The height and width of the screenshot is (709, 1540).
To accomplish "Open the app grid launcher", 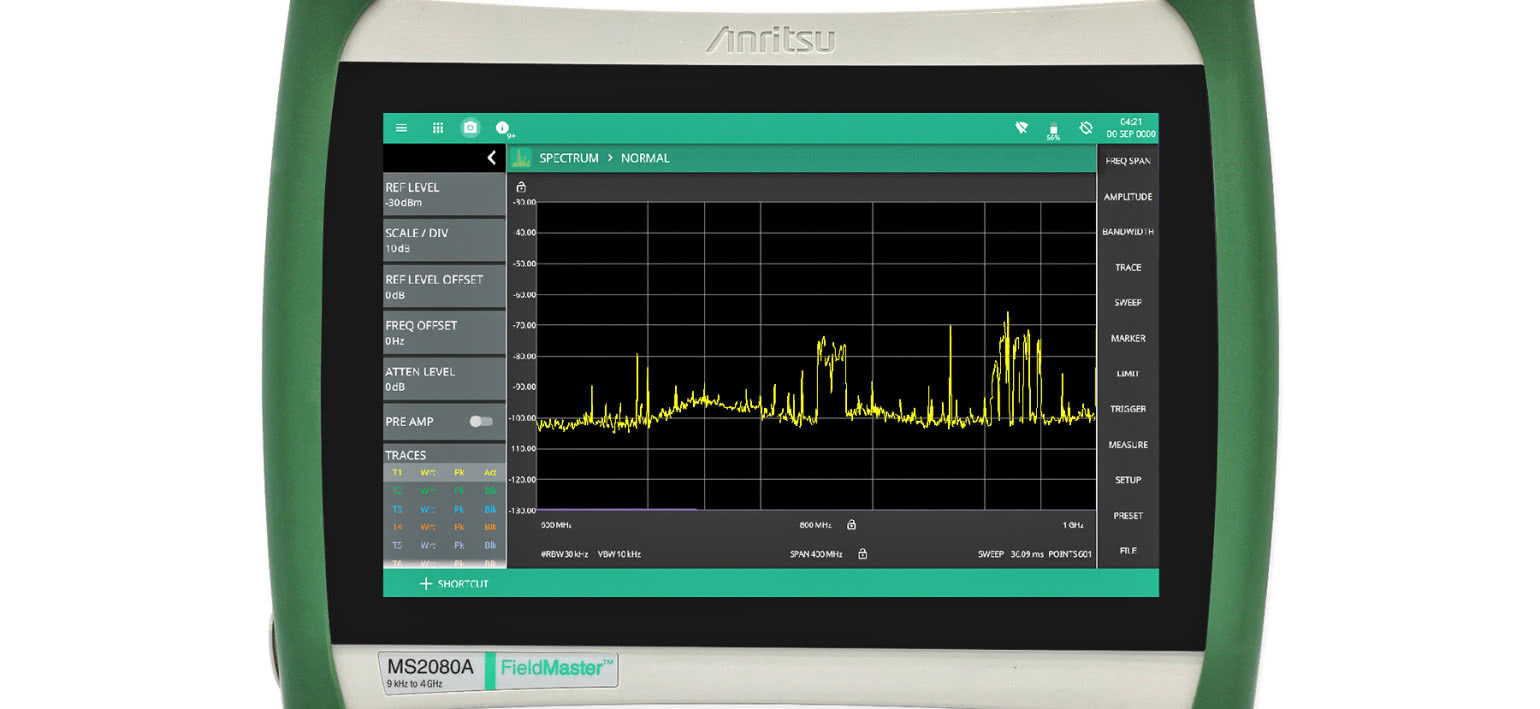I will tap(437, 128).
